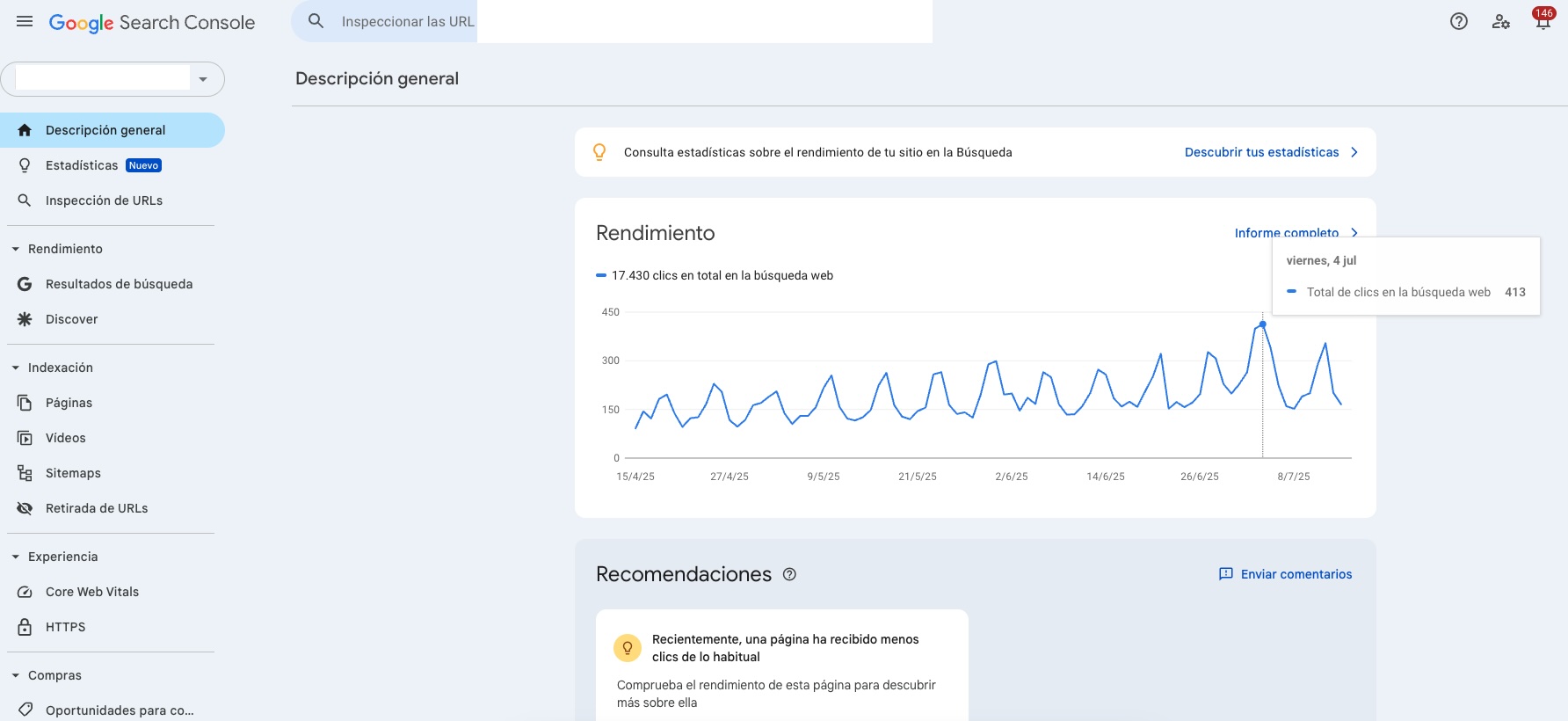Viewport: 1568px width, 721px height.
Task: Click the Nuevo badge next to Estadísticas
Action: (x=143, y=165)
